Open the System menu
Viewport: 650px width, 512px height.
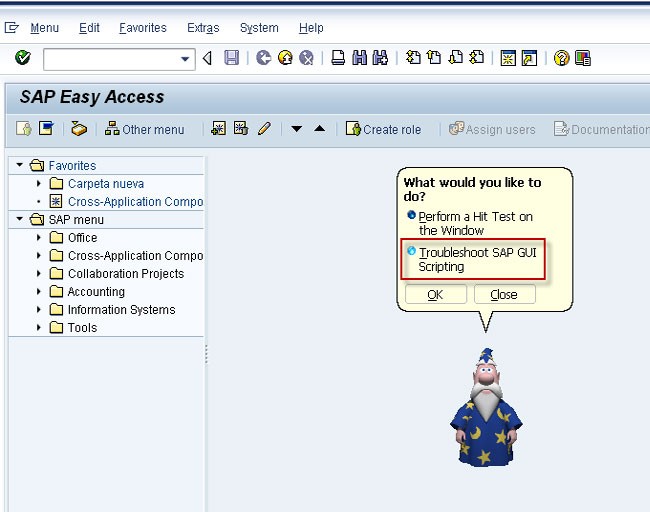[x=259, y=28]
